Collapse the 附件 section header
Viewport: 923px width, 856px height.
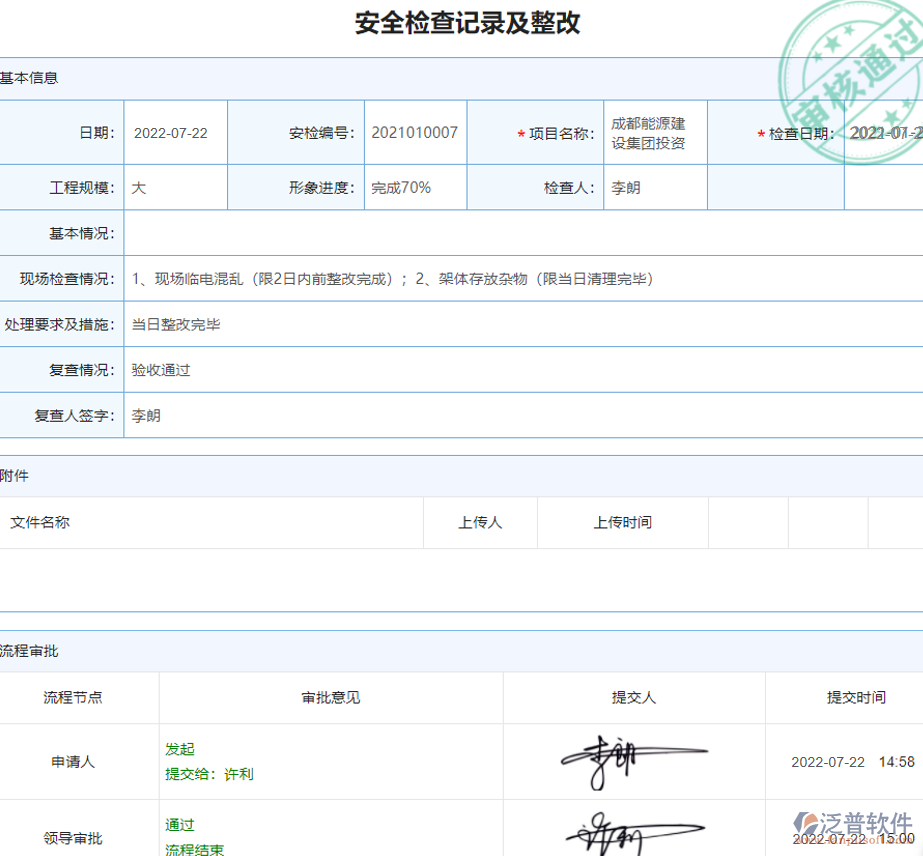tap(17, 476)
